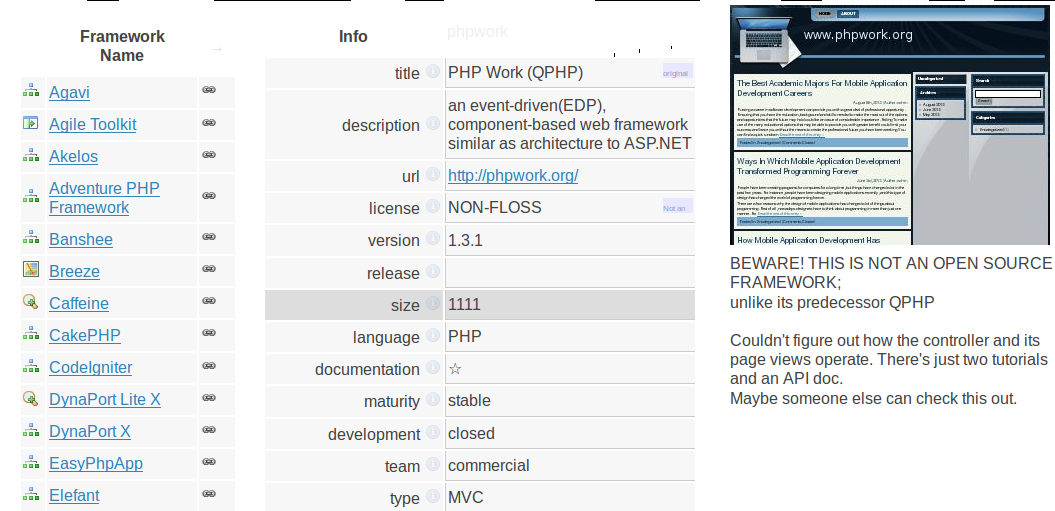Screen dimensions: 1055x511
Task: Click the chain link icon for CakePHP
Action: point(209,333)
